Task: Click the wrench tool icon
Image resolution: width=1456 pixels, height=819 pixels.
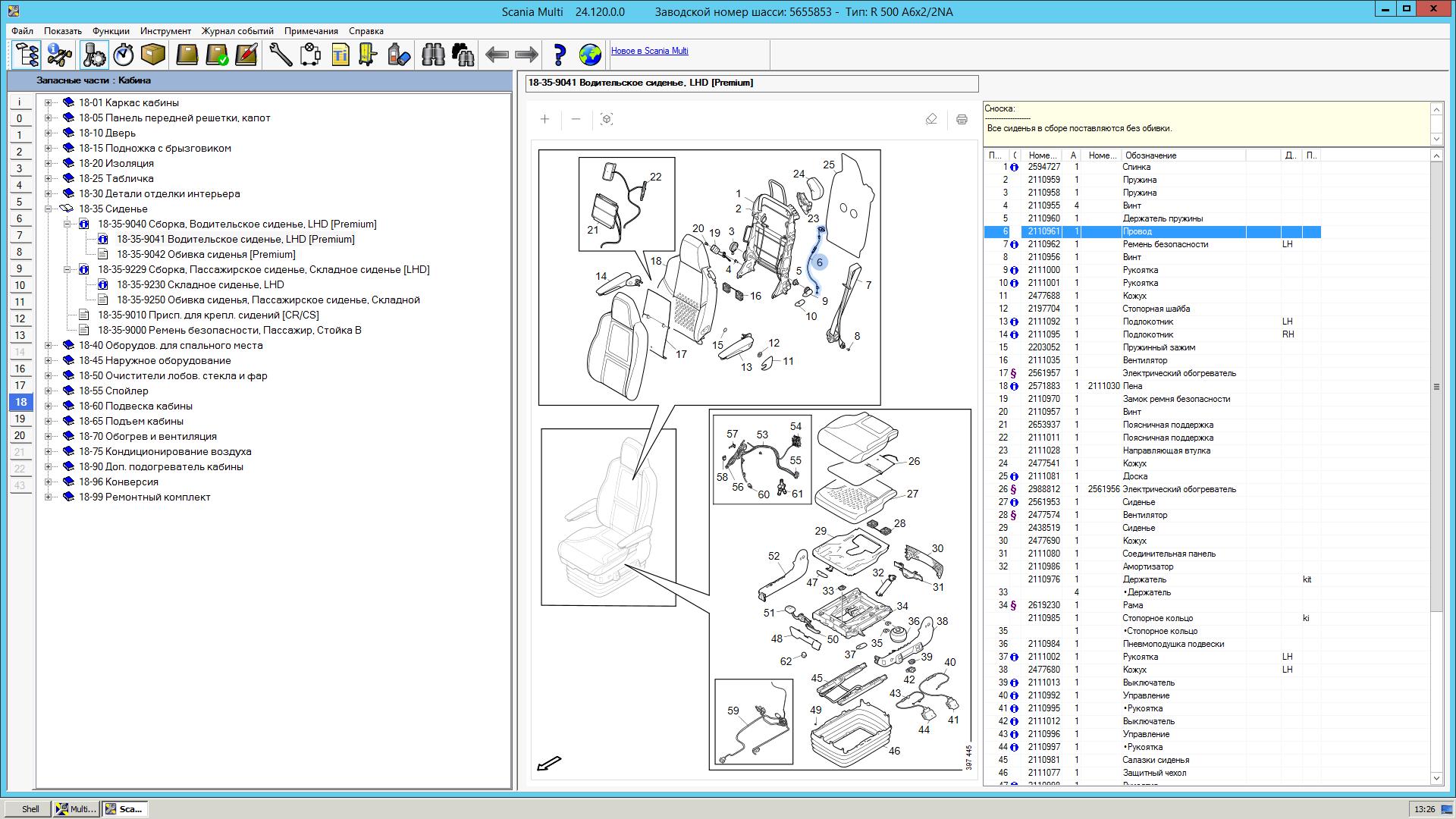Action: (x=280, y=55)
